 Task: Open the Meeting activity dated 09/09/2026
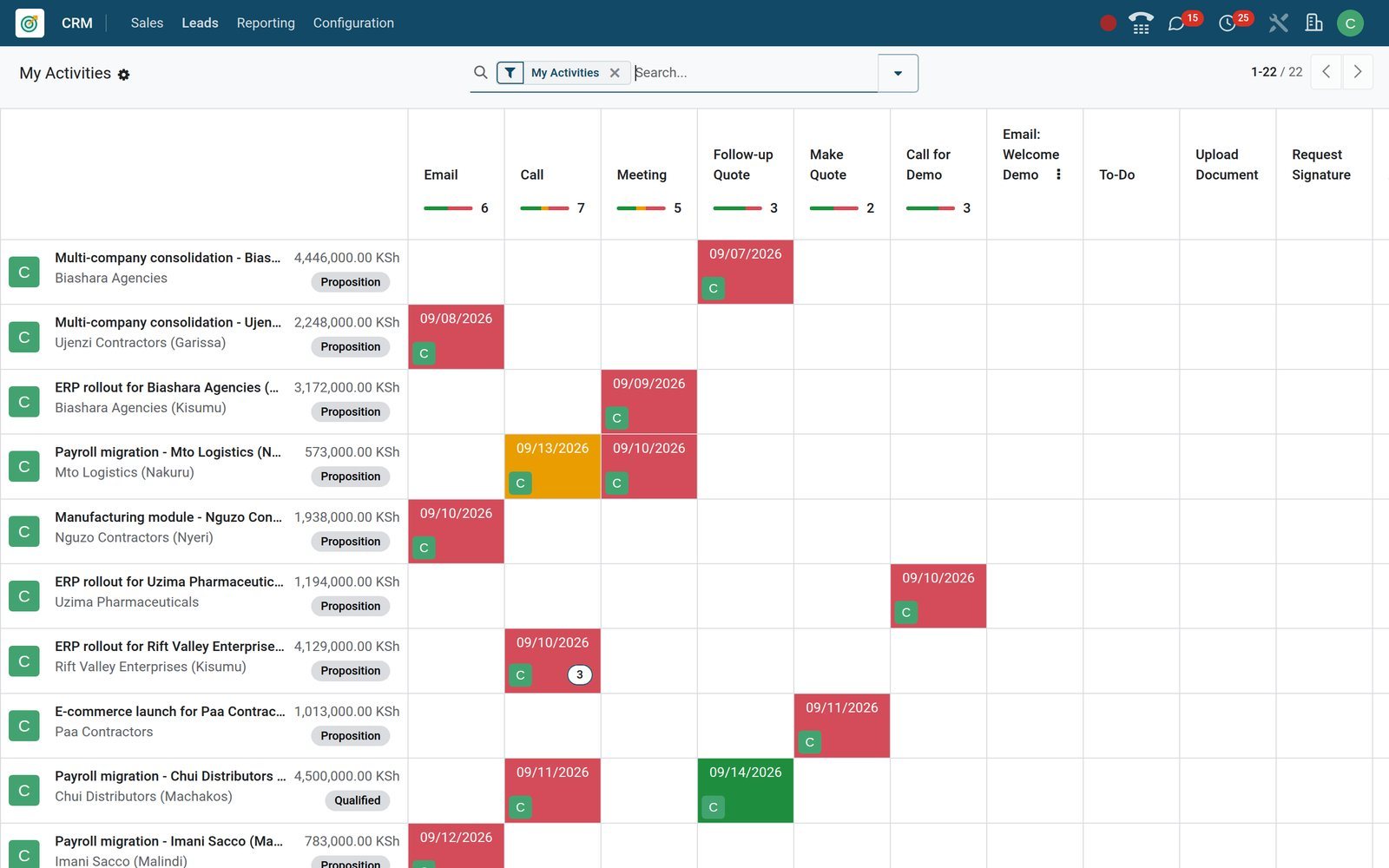click(x=648, y=402)
